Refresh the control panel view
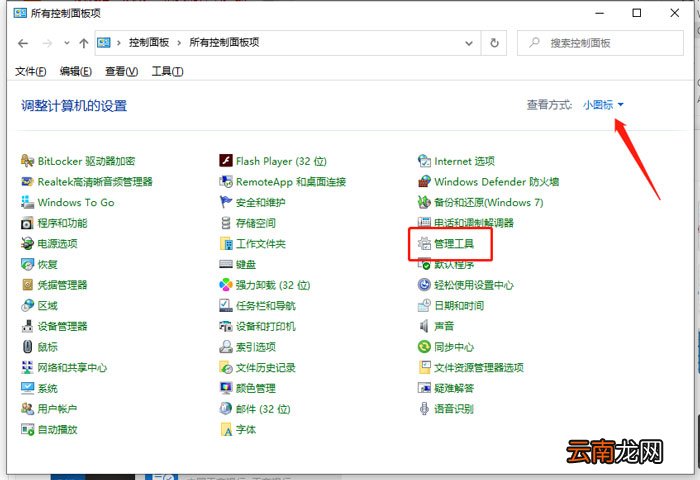The height and width of the screenshot is (480, 700). 494,43
